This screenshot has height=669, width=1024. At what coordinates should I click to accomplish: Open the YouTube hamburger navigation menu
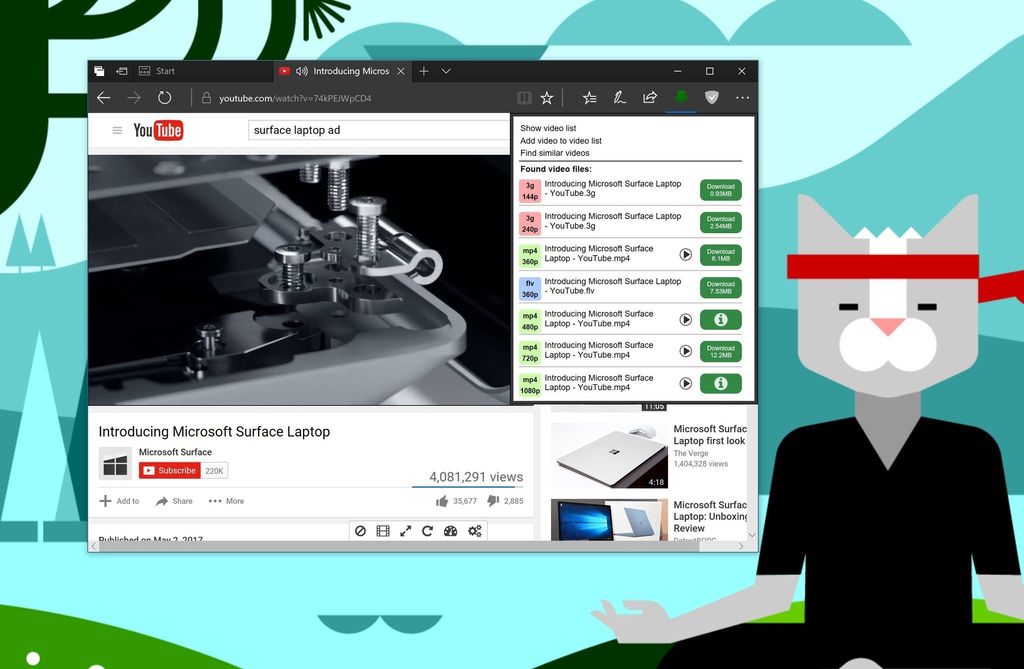click(117, 129)
